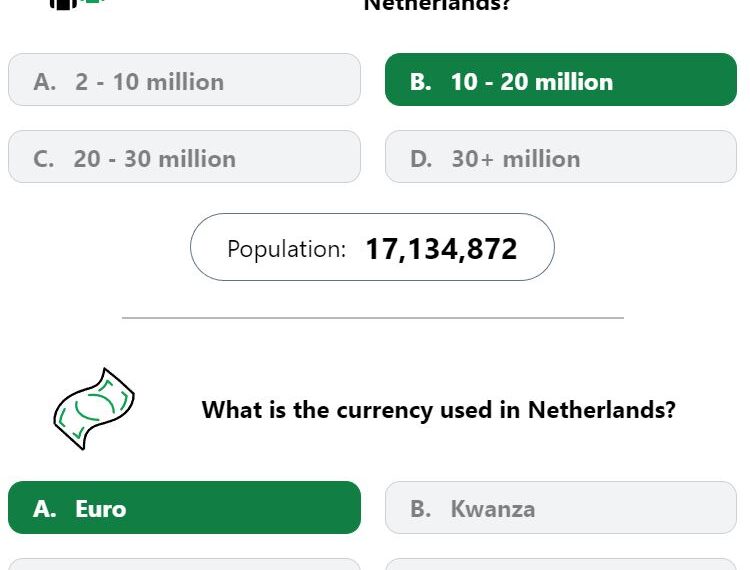
Task: Click the 17,134,872 population figure
Action: 441,249
